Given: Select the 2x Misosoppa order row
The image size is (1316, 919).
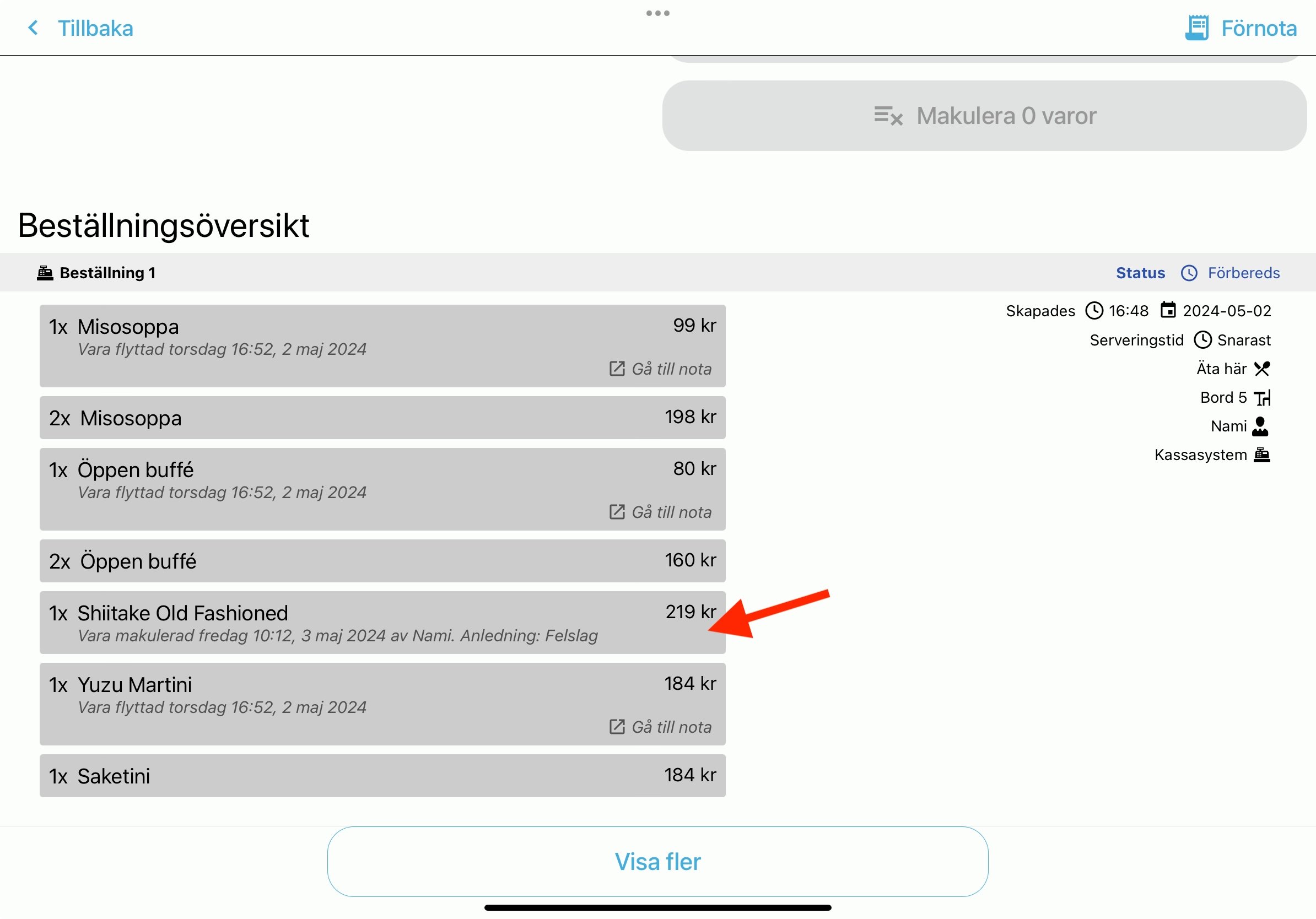Looking at the screenshot, I should 382,418.
